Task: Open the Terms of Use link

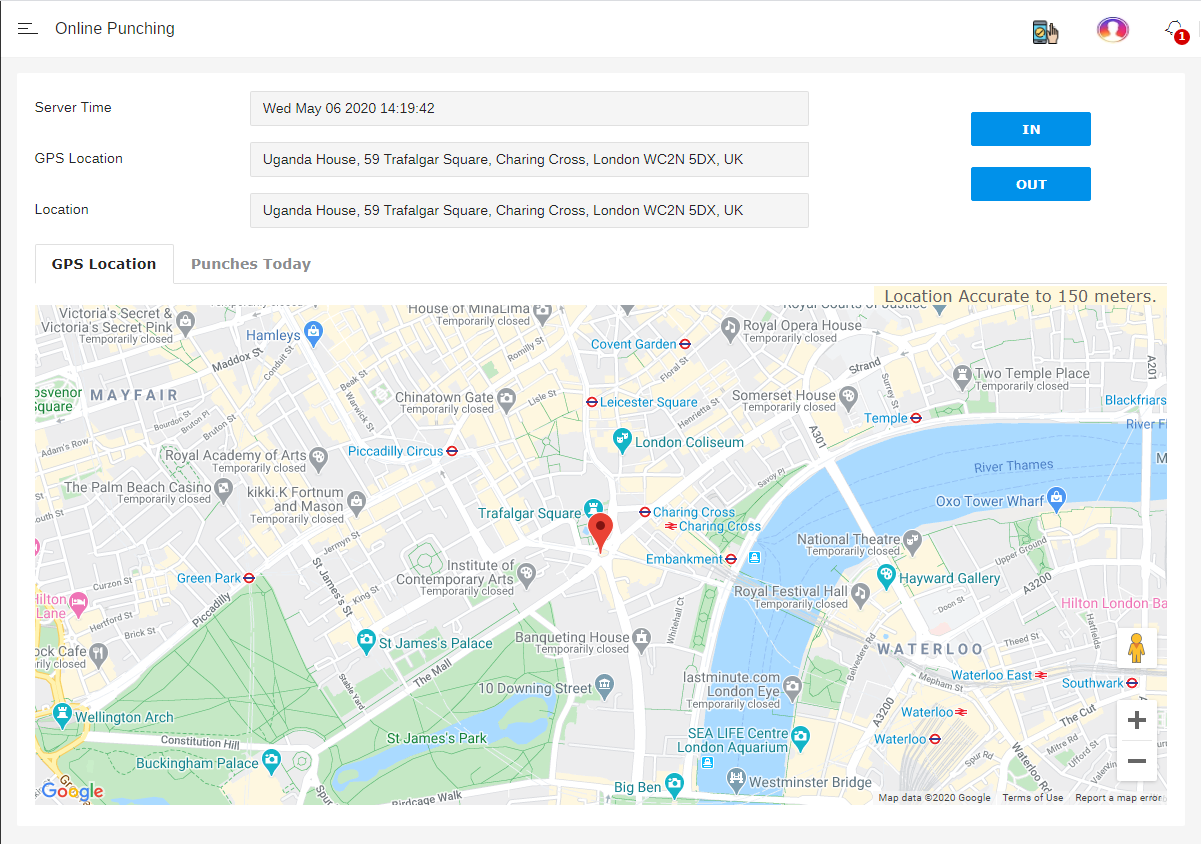Action: (x=1032, y=798)
